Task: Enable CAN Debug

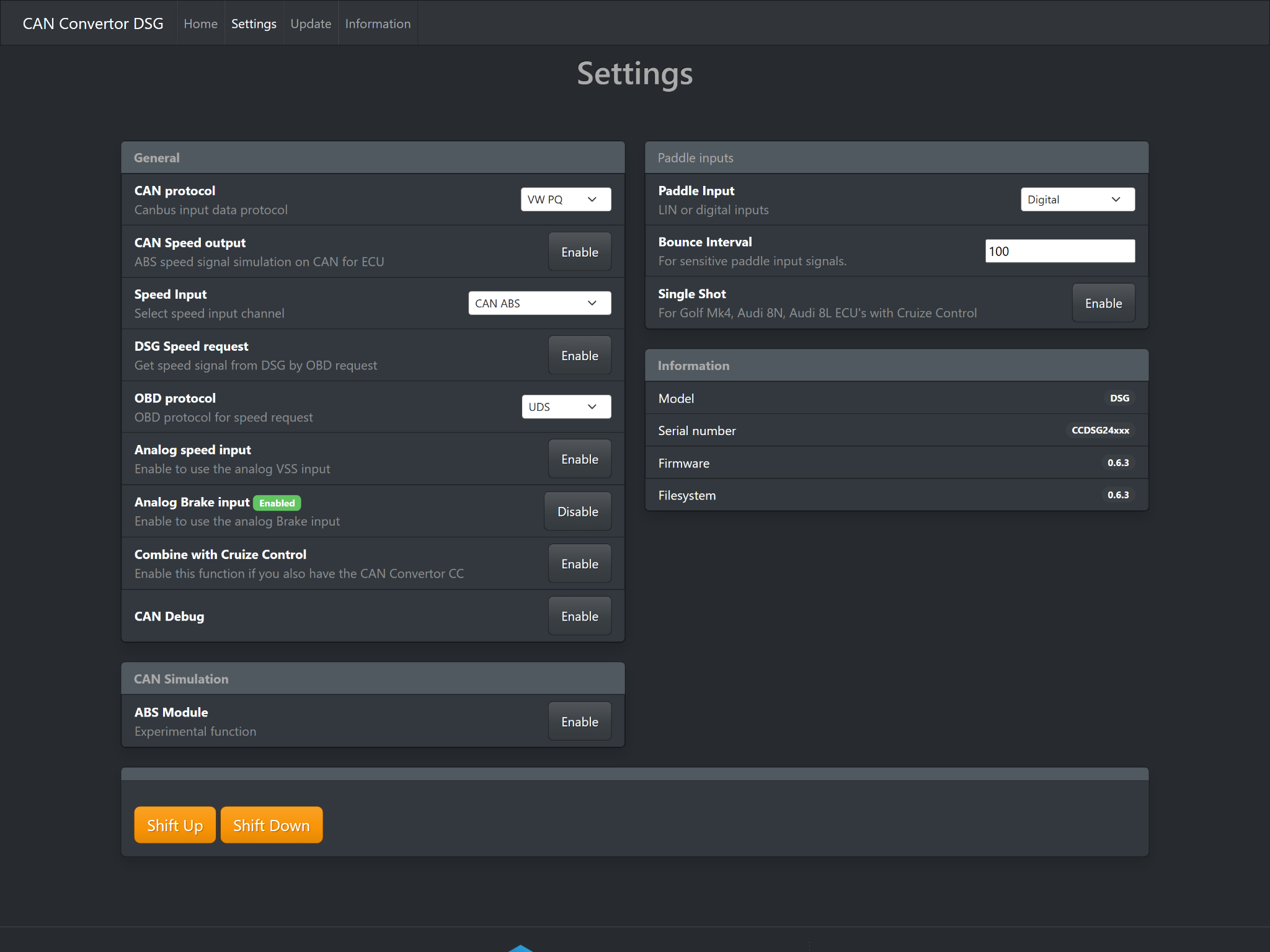Action: point(580,616)
